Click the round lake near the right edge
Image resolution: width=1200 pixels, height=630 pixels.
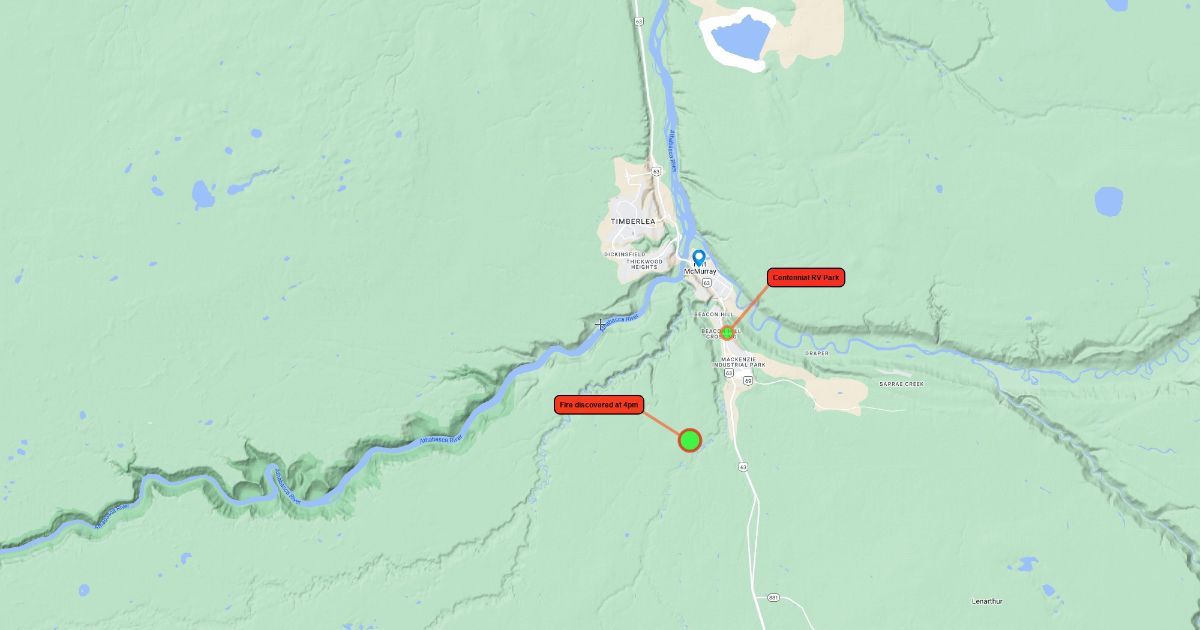(1109, 201)
